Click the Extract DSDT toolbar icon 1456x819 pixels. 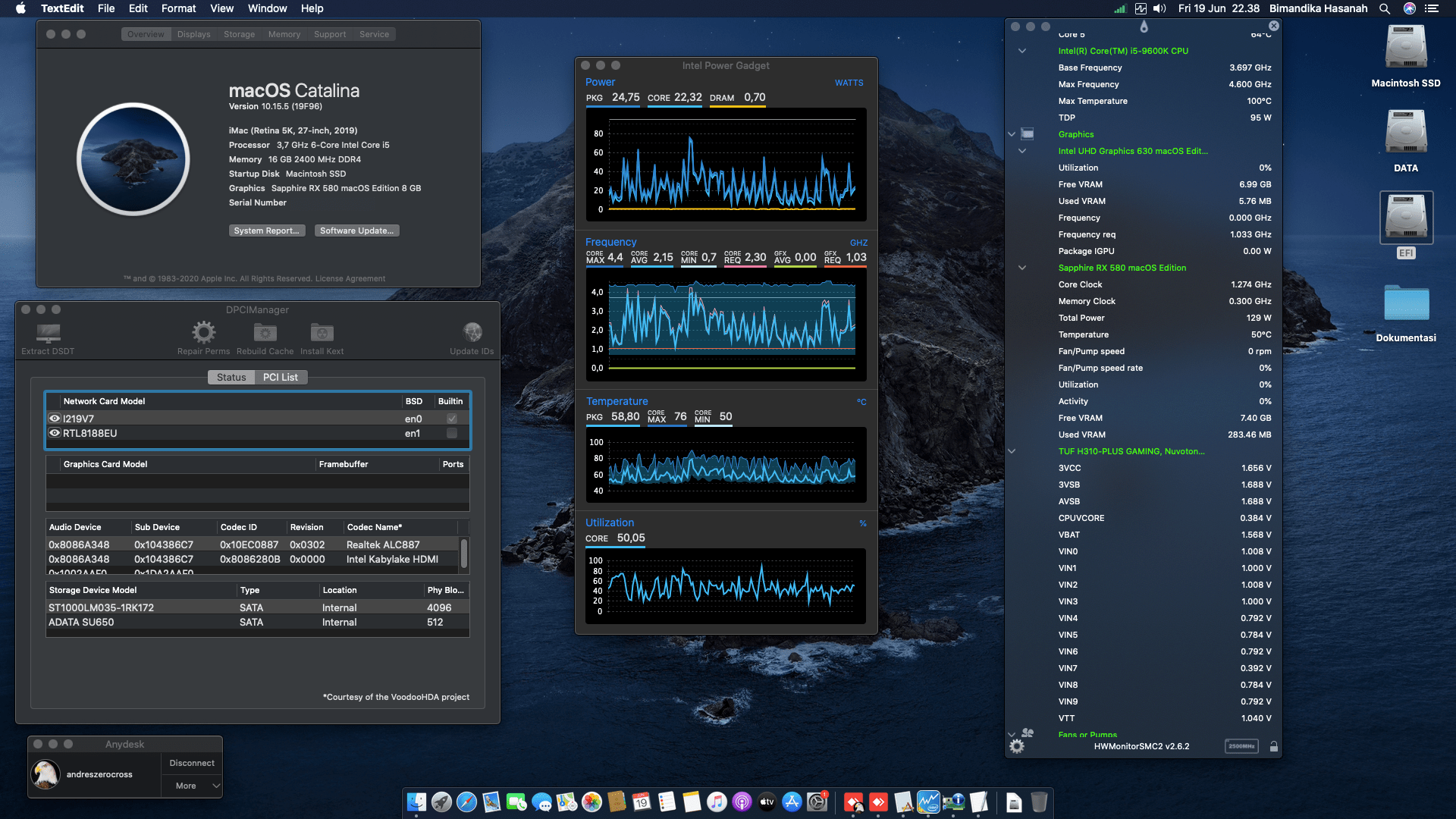click(48, 333)
